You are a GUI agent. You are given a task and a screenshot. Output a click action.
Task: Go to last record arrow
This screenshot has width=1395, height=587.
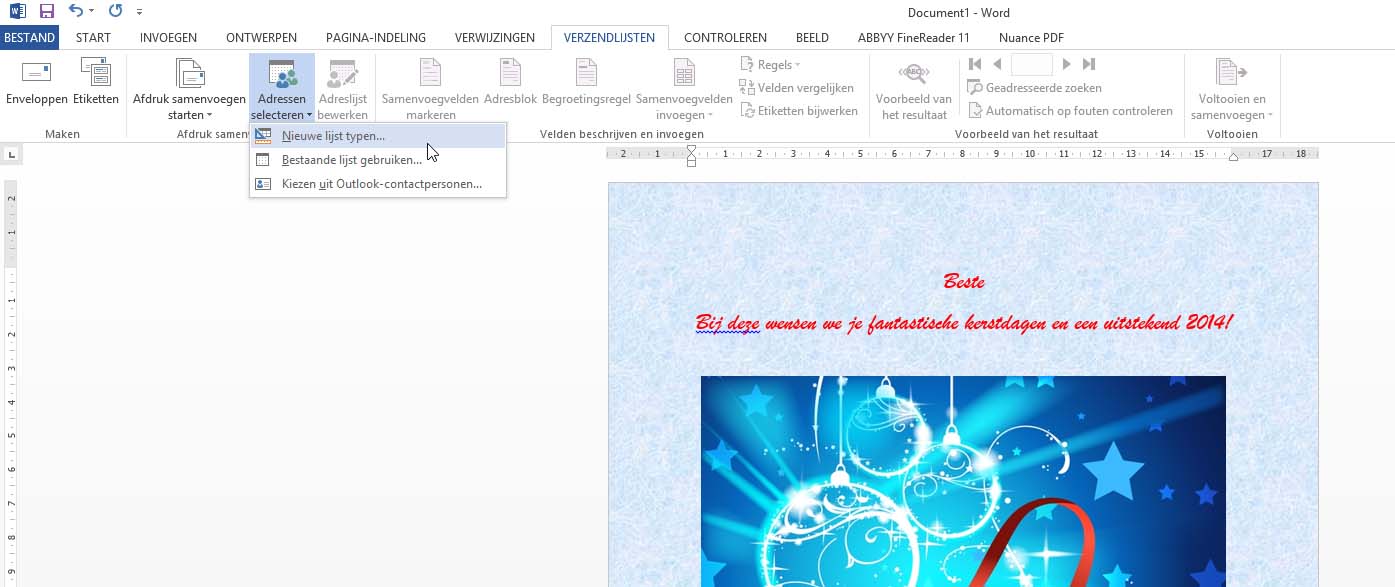click(x=1089, y=64)
